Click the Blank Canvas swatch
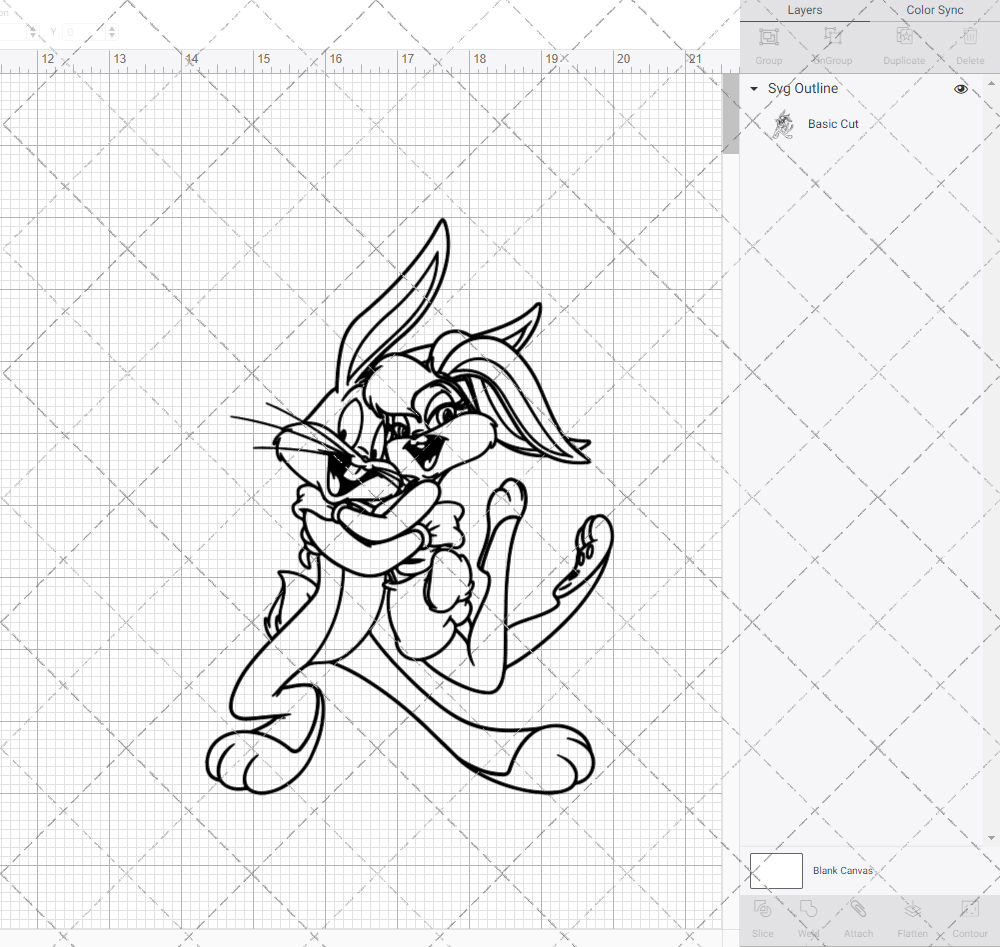1000x947 pixels. (776, 870)
